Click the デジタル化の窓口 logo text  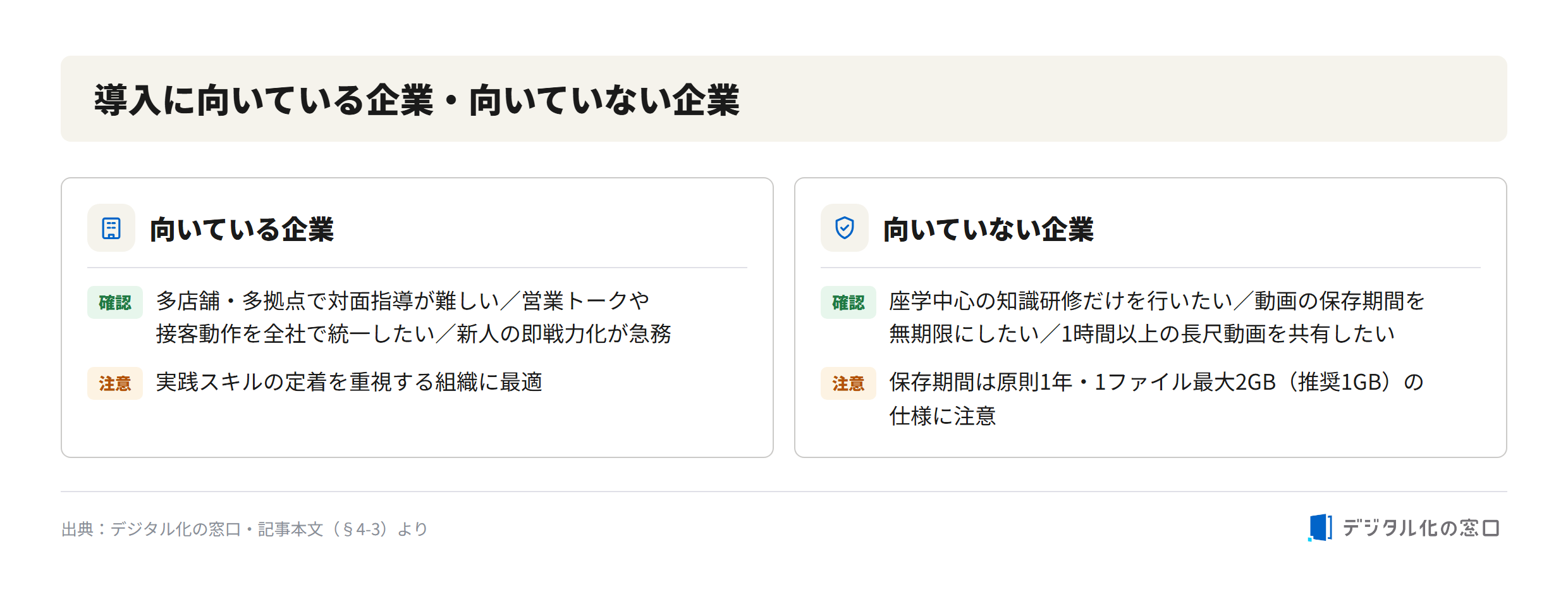pos(1421,528)
